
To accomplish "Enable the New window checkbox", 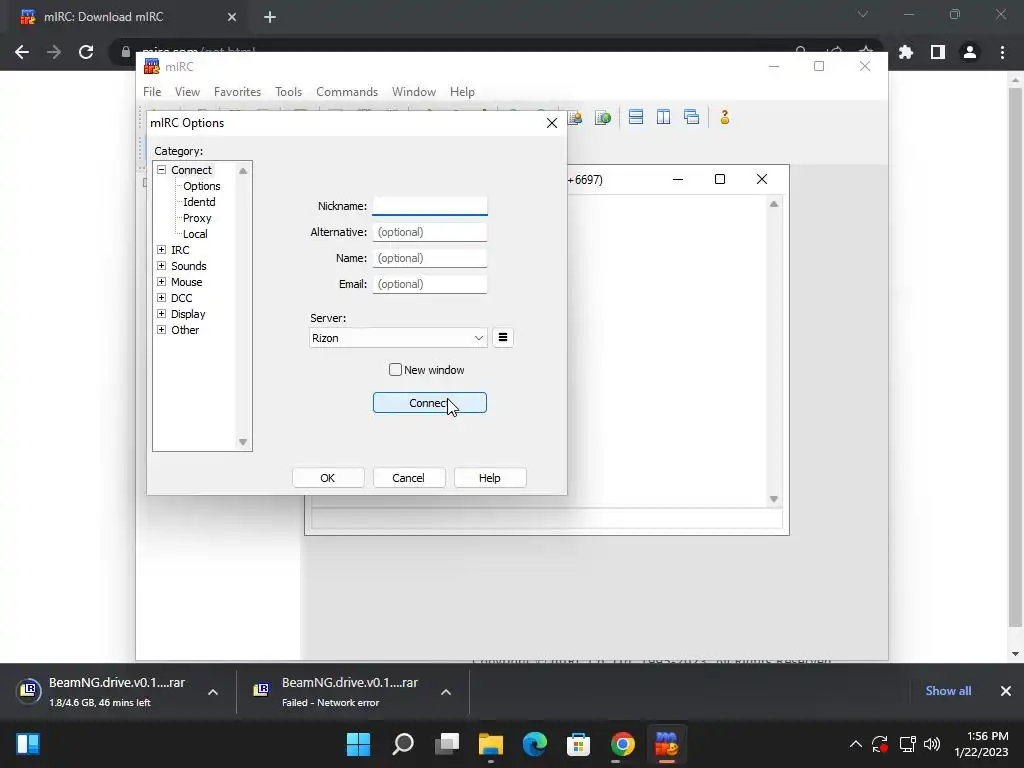I will [x=395, y=370].
